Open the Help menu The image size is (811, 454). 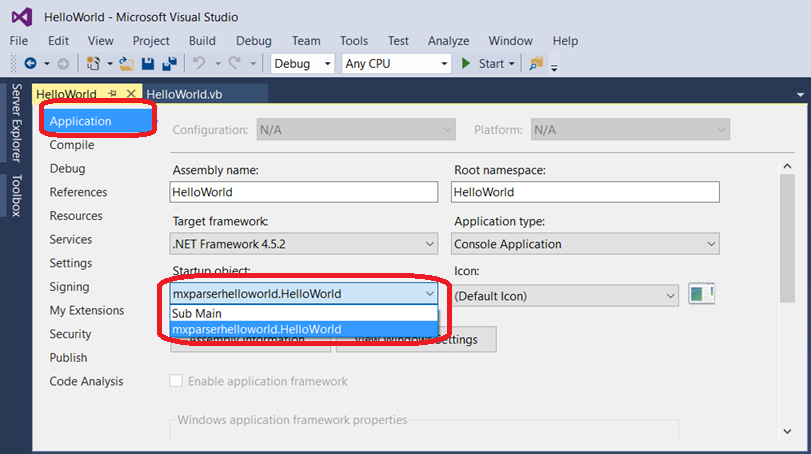[565, 41]
